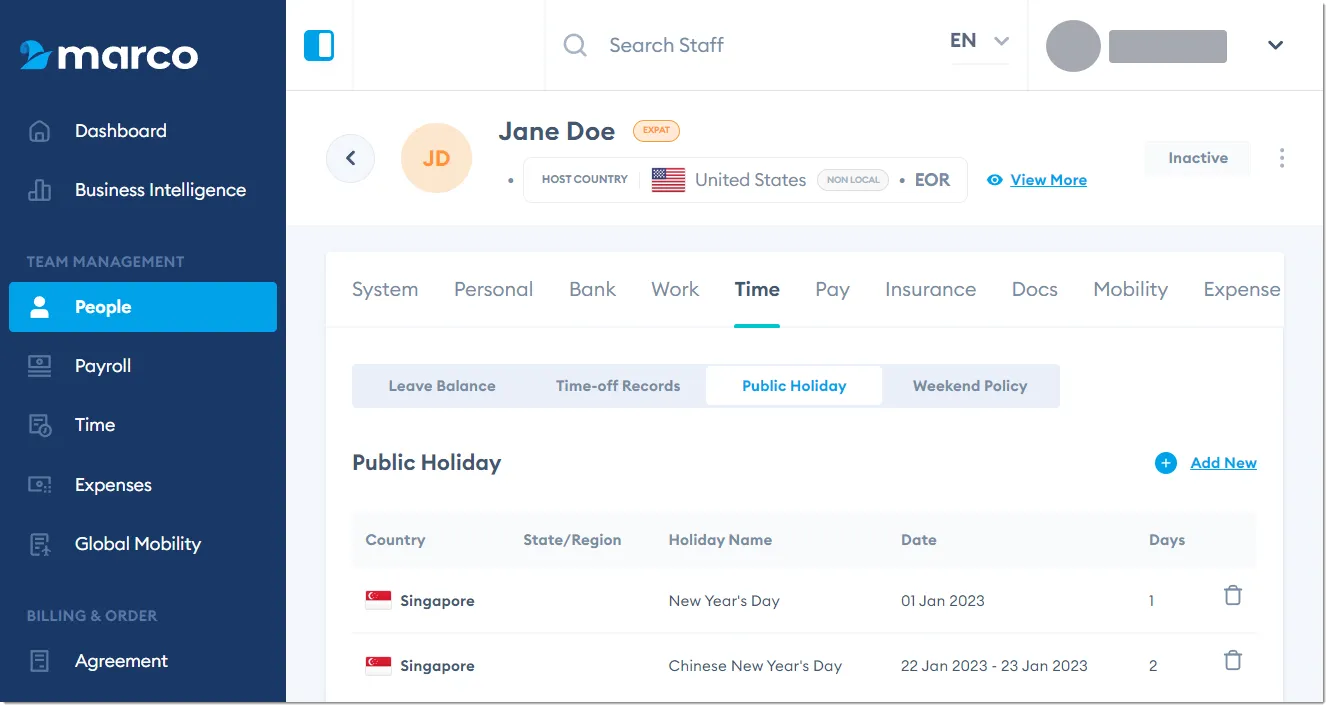Click the Marco logo
1329x708 pixels.
click(x=109, y=55)
